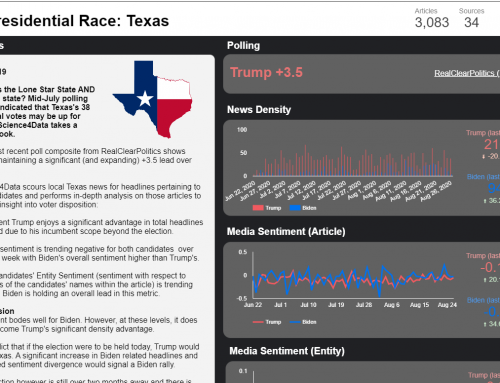Click the Texas flag map image

(x=152, y=99)
